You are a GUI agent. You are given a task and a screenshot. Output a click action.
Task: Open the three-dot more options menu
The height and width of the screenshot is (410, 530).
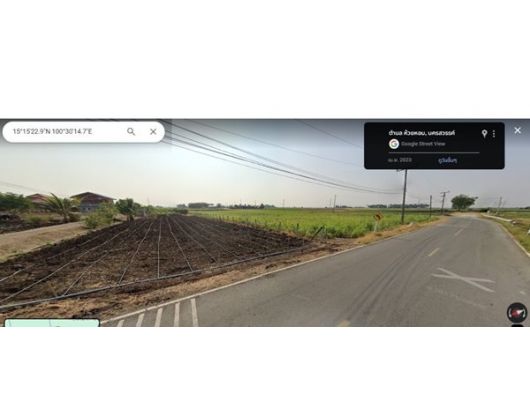(x=494, y=134)
